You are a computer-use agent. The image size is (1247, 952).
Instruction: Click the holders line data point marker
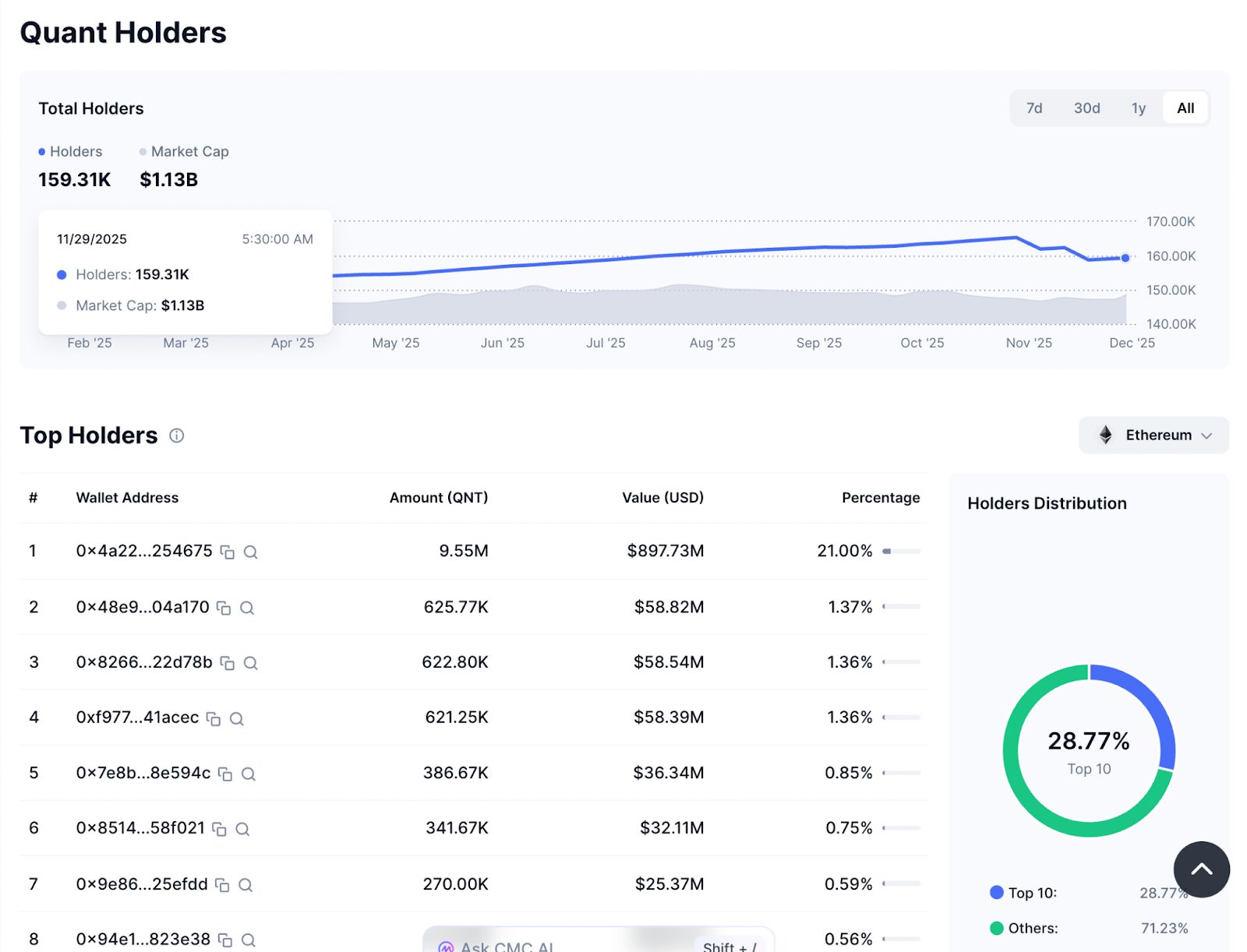1125,258
